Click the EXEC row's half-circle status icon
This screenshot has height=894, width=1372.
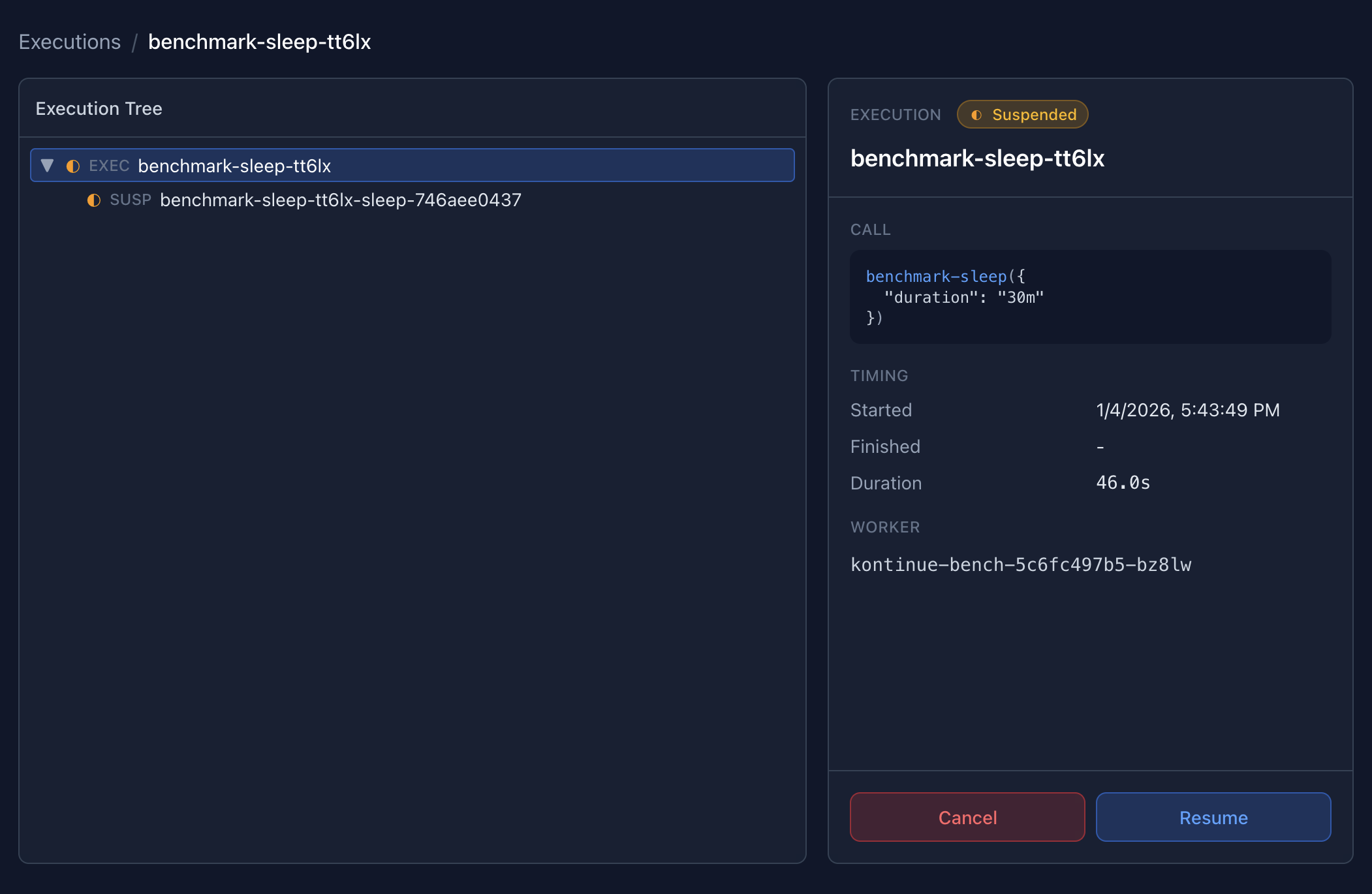coord(73,166)
